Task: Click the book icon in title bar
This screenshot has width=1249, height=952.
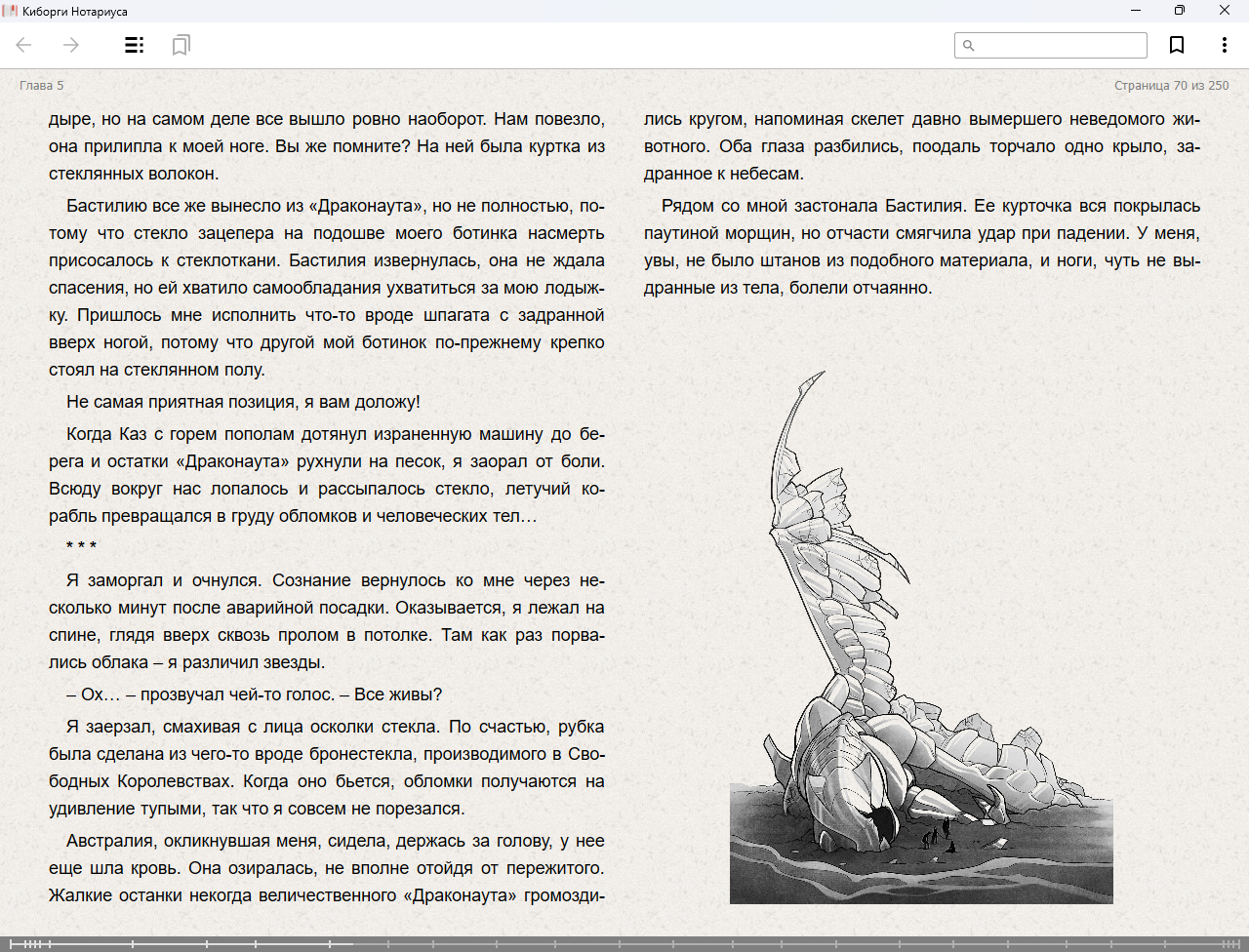Action: point(10,11)
